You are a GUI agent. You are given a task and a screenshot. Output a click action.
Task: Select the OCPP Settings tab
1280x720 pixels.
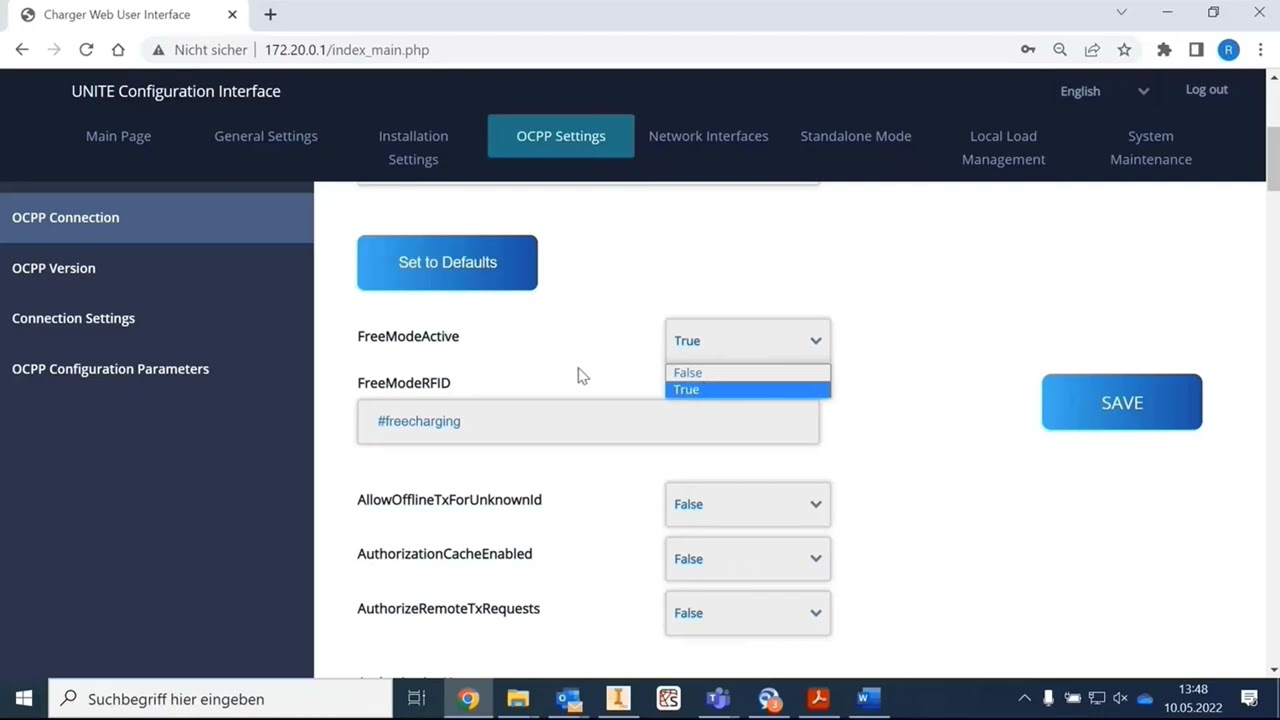click(561, 136)
